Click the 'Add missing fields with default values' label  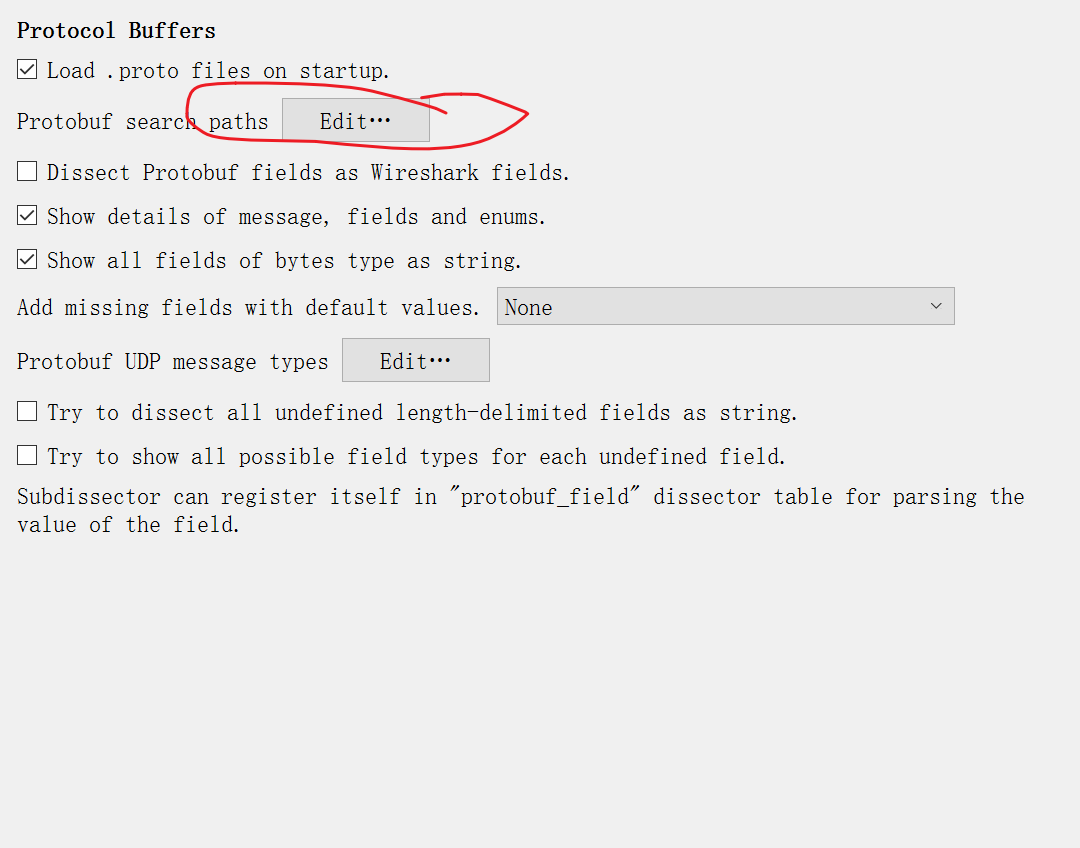[248, 307]
